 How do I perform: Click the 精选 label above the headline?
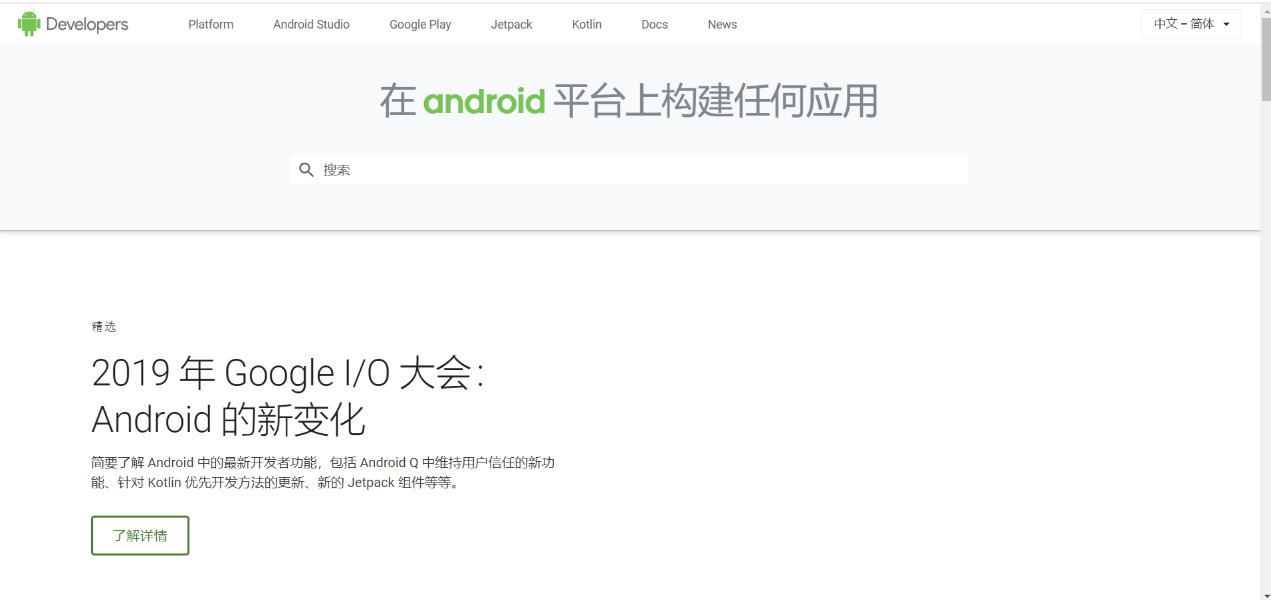[x=105, y=326]
